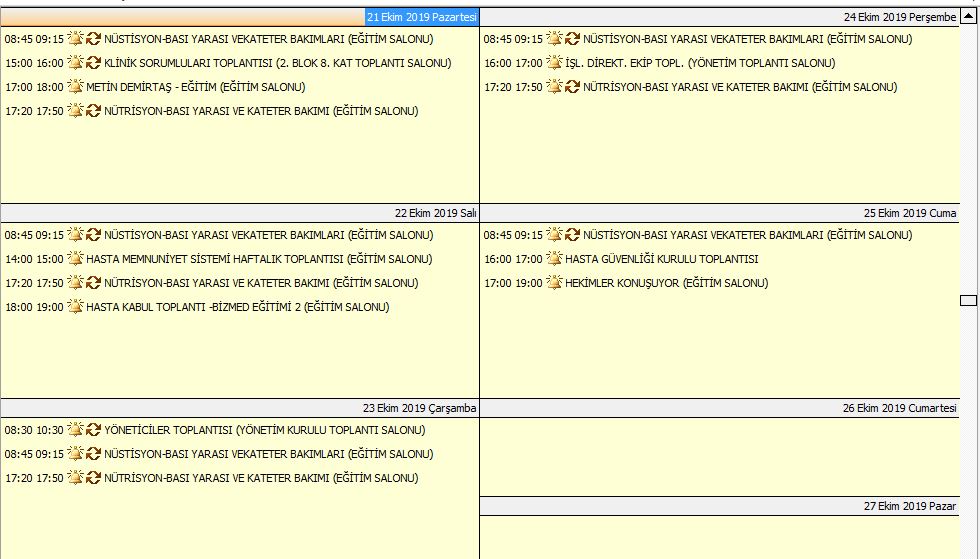Image resolution: width=980 pixels, height=559 pixels.
Task: Click reminder bell on HASTA GÜVENLİĞİ KURULU
Action: [x=554, y=259]
